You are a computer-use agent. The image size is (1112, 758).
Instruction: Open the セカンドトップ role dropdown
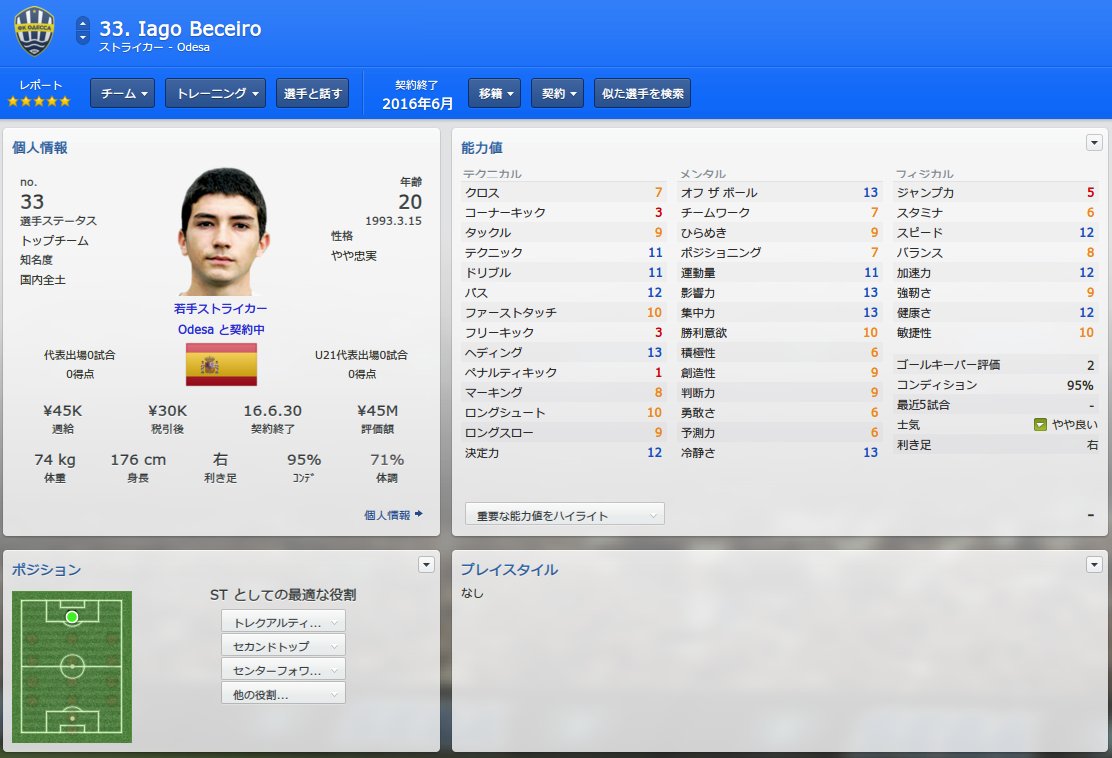(x=283, y=646)
